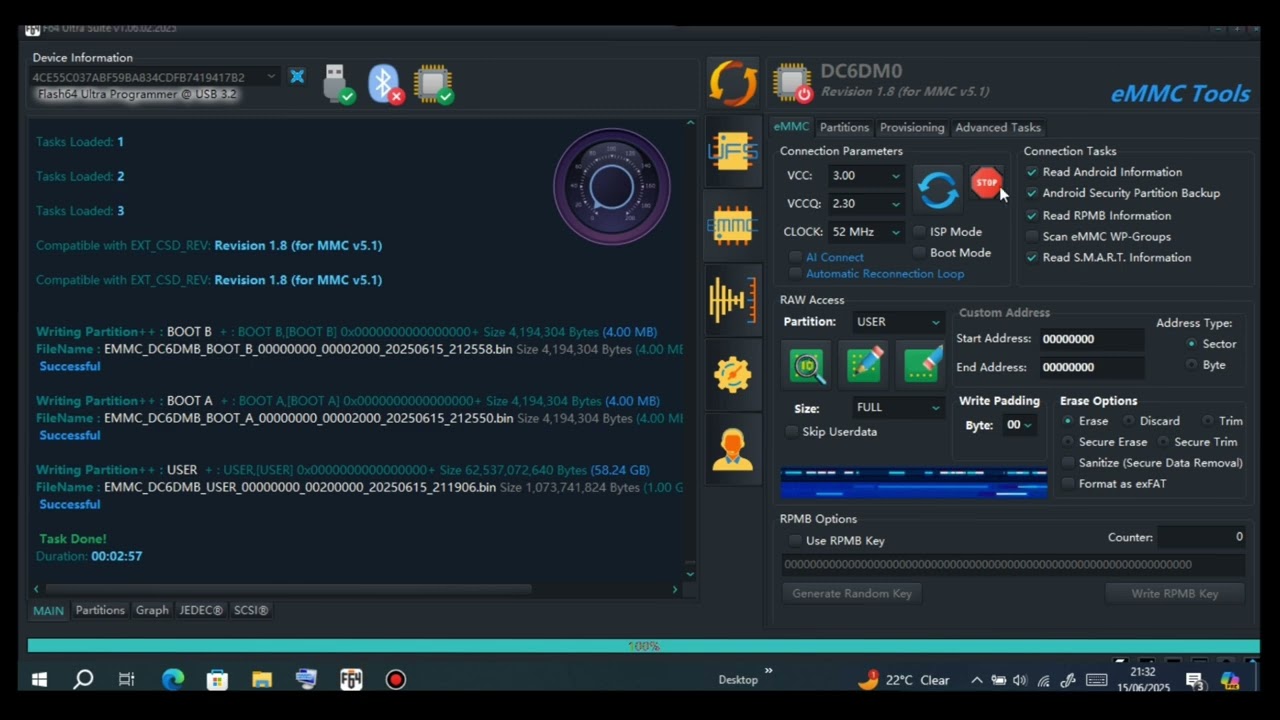Screen dimensions: 1280x720
Task: Open the VCCQ voltage dropdown
Action: coord(866,204)
